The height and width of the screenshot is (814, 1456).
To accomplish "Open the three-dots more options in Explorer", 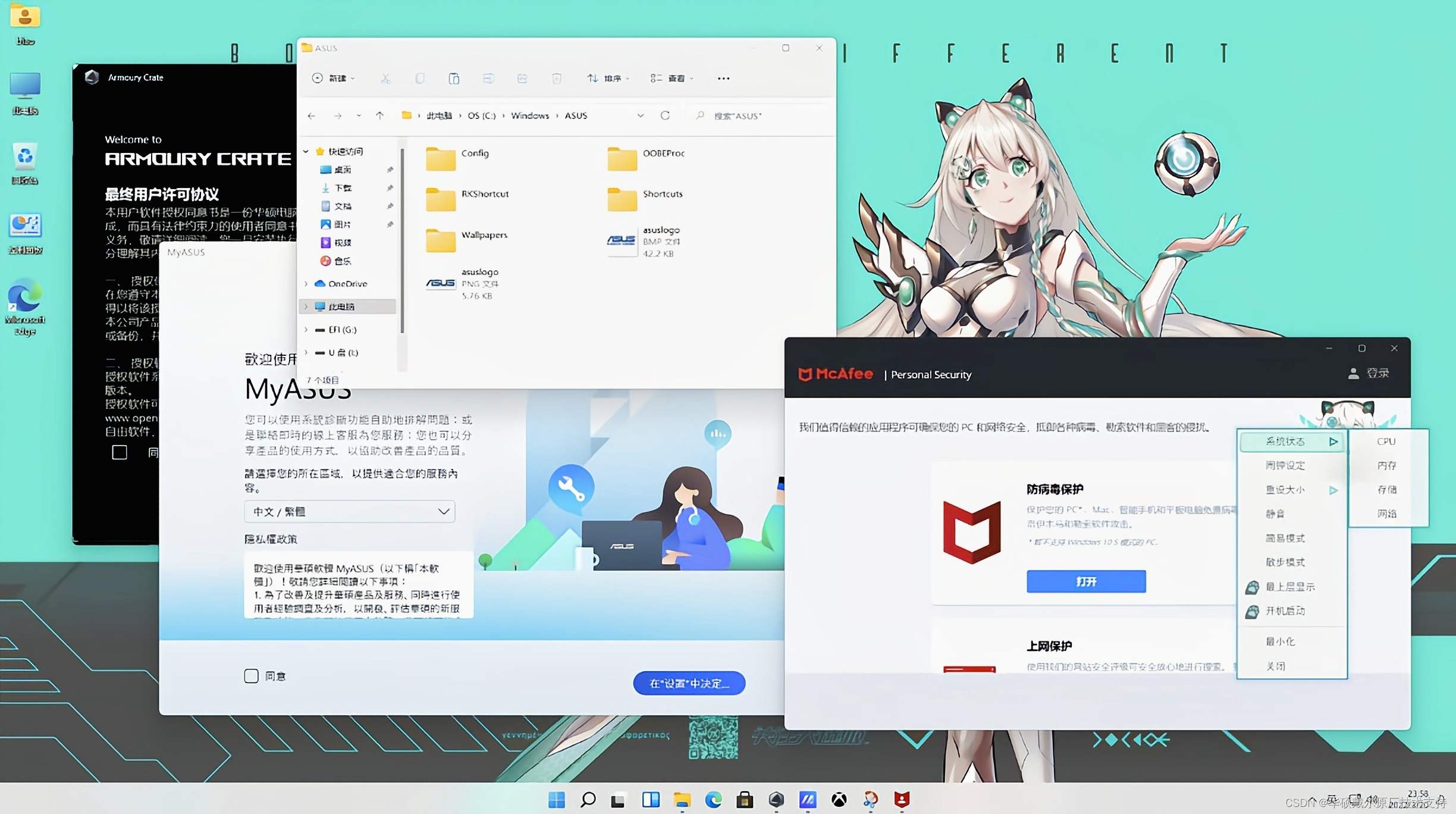I will click(x=723, y=79).
